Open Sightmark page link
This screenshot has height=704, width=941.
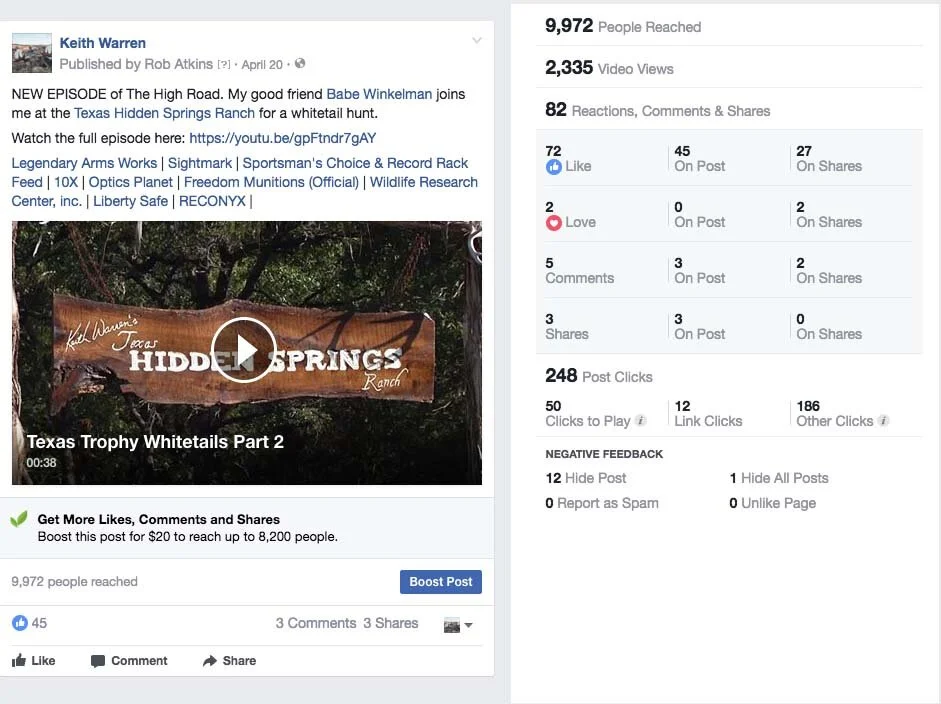[x=200, y=163]
